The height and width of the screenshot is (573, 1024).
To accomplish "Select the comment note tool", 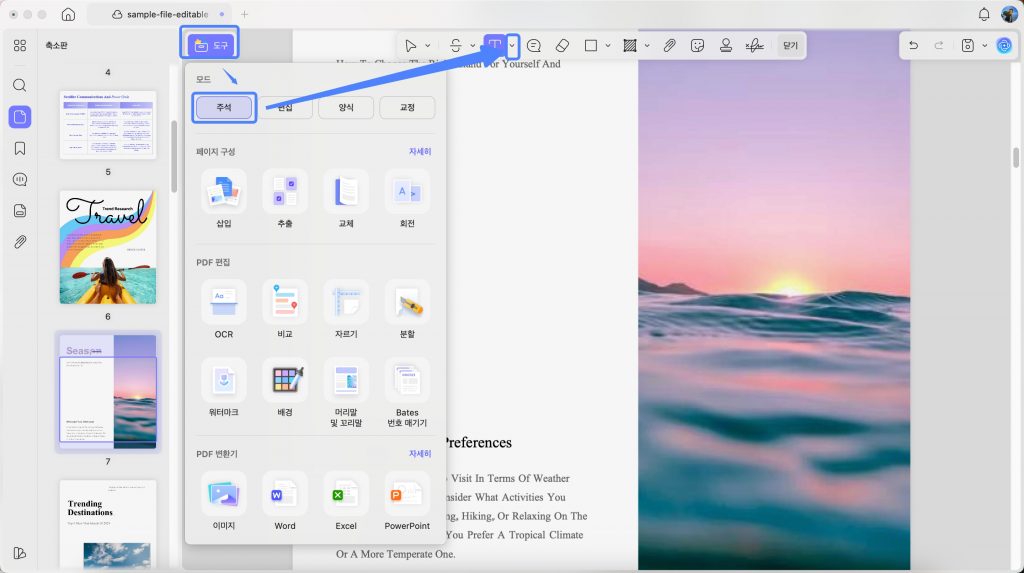I will pyautogui.click(x=534, y=46).
